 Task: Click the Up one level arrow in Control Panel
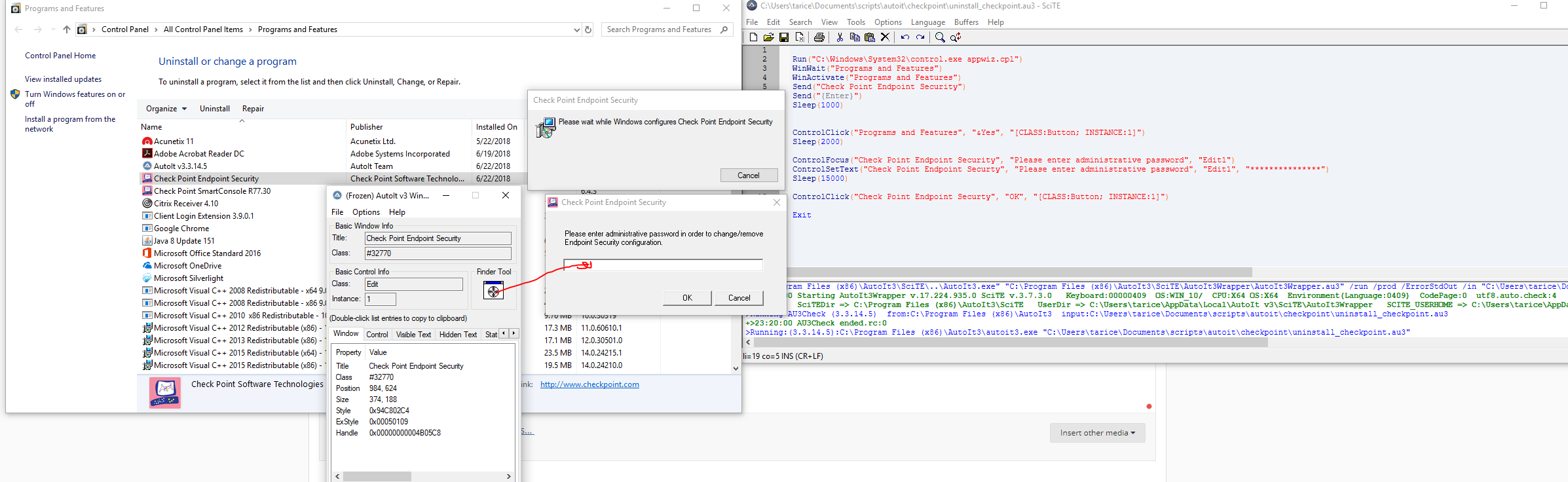pos(67,29)
